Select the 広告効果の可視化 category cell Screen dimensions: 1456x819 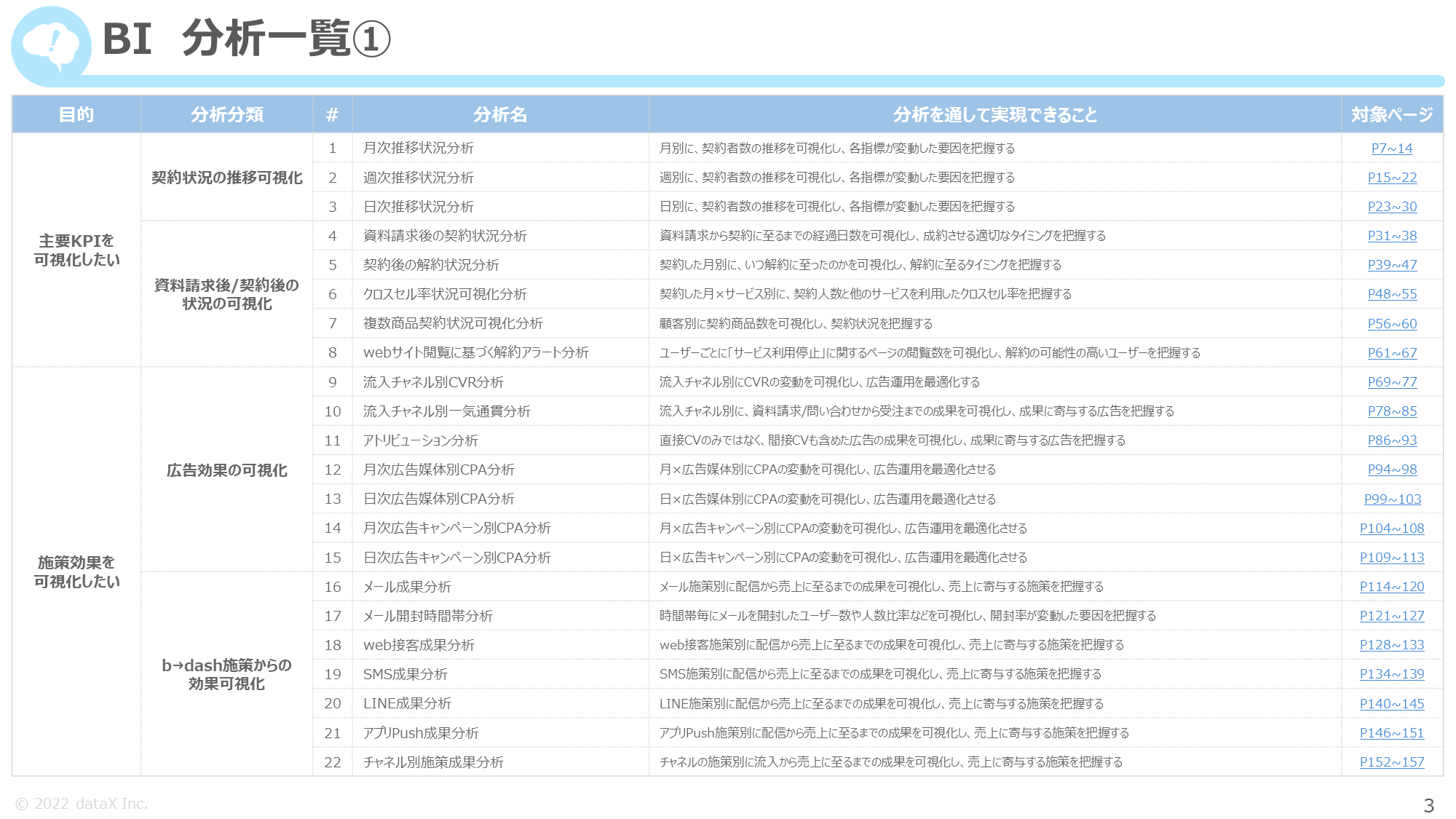[x=227, y=470]
